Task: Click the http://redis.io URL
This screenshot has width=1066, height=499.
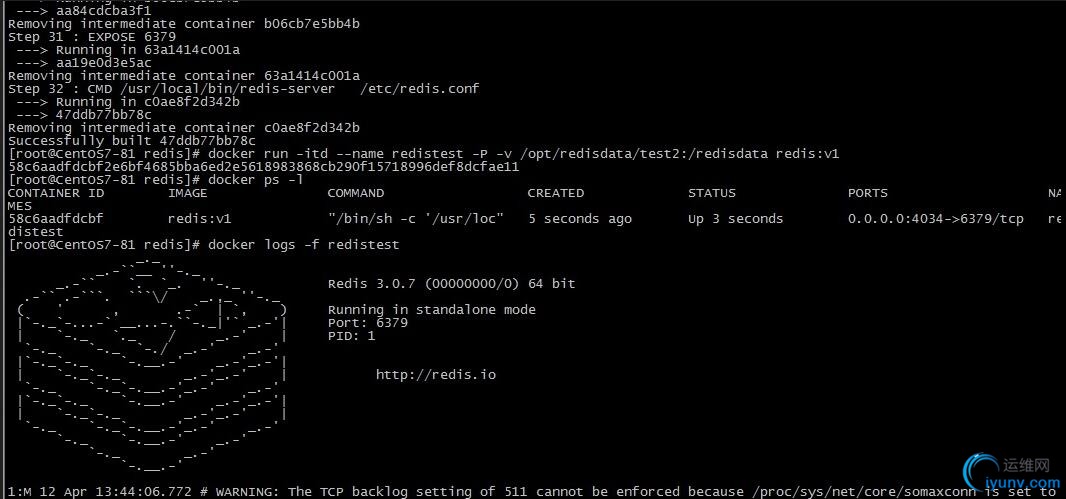Action: point(436,375)
